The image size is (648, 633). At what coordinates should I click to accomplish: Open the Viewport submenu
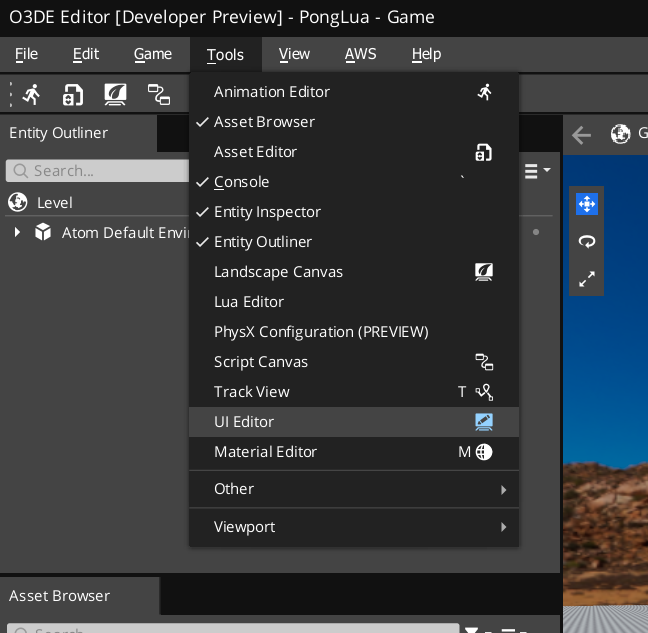pyautogui.click(x=354, y=527)
